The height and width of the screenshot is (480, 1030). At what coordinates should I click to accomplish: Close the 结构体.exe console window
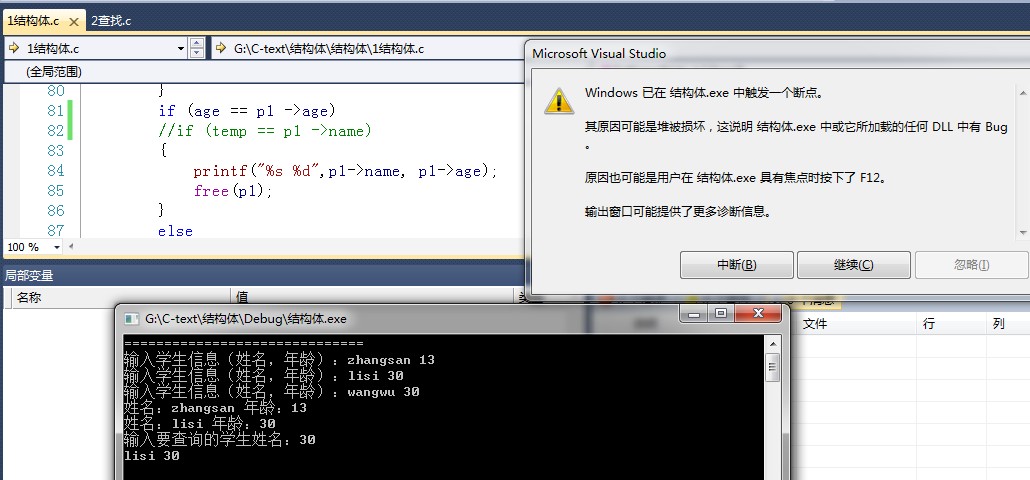point(757,313)
